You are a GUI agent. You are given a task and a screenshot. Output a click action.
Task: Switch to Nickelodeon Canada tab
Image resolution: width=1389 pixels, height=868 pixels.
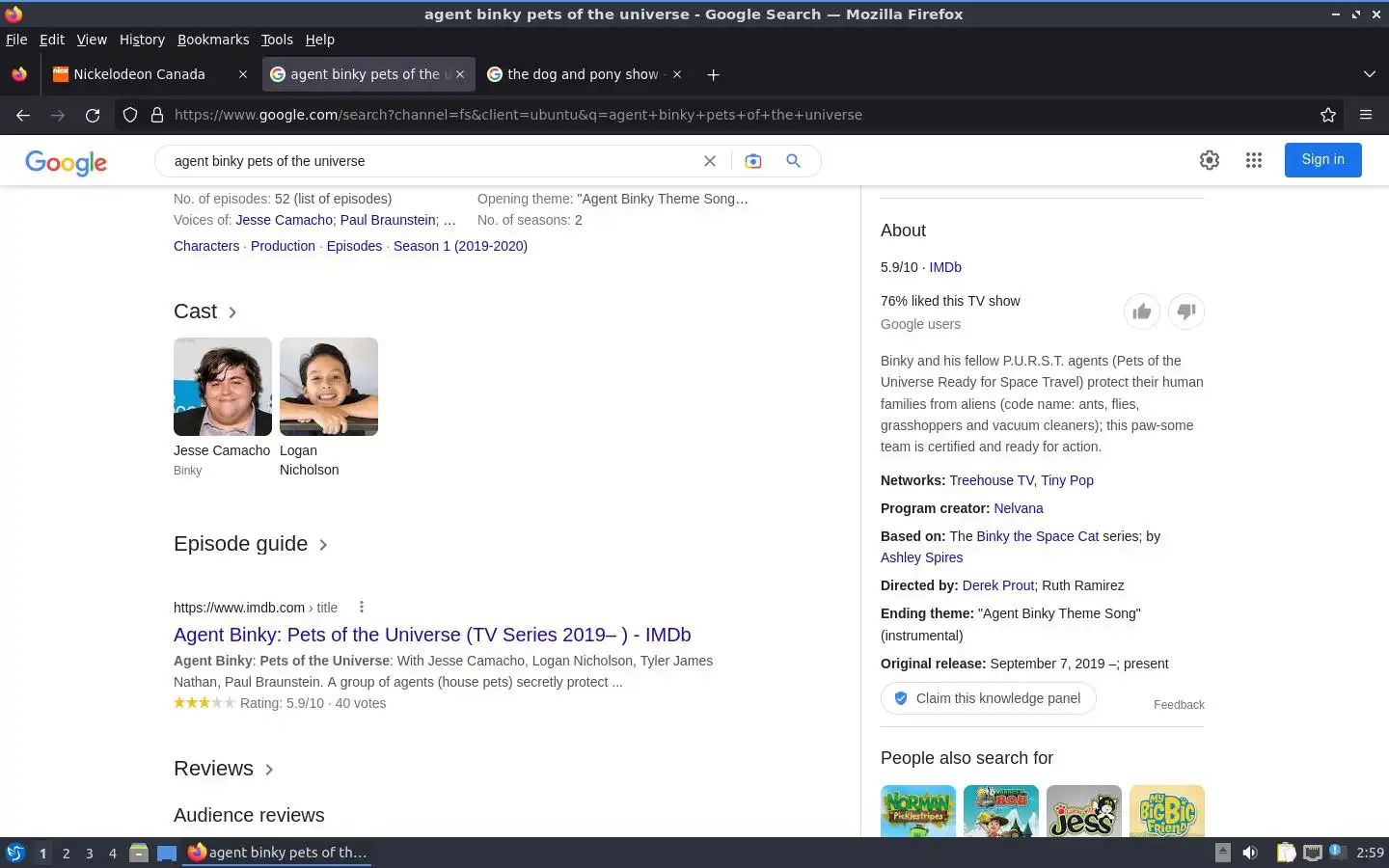coord(150,74)
